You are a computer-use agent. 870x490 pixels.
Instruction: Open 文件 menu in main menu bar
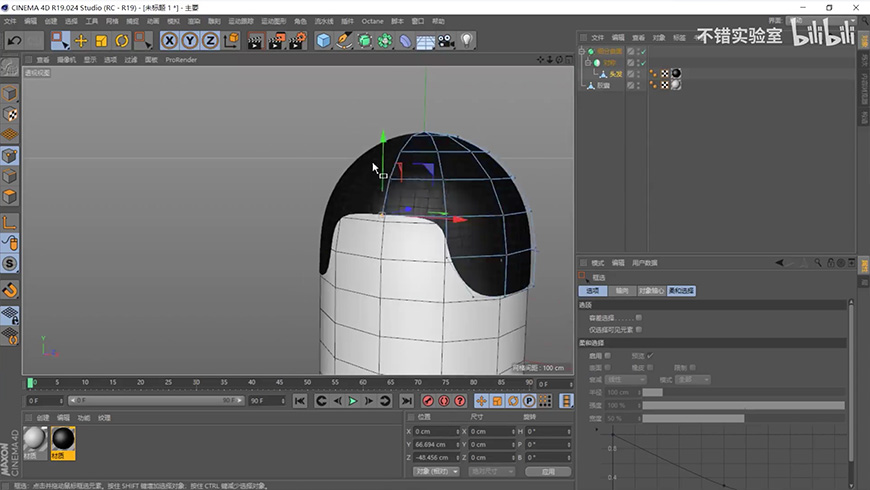pos(10,21)
